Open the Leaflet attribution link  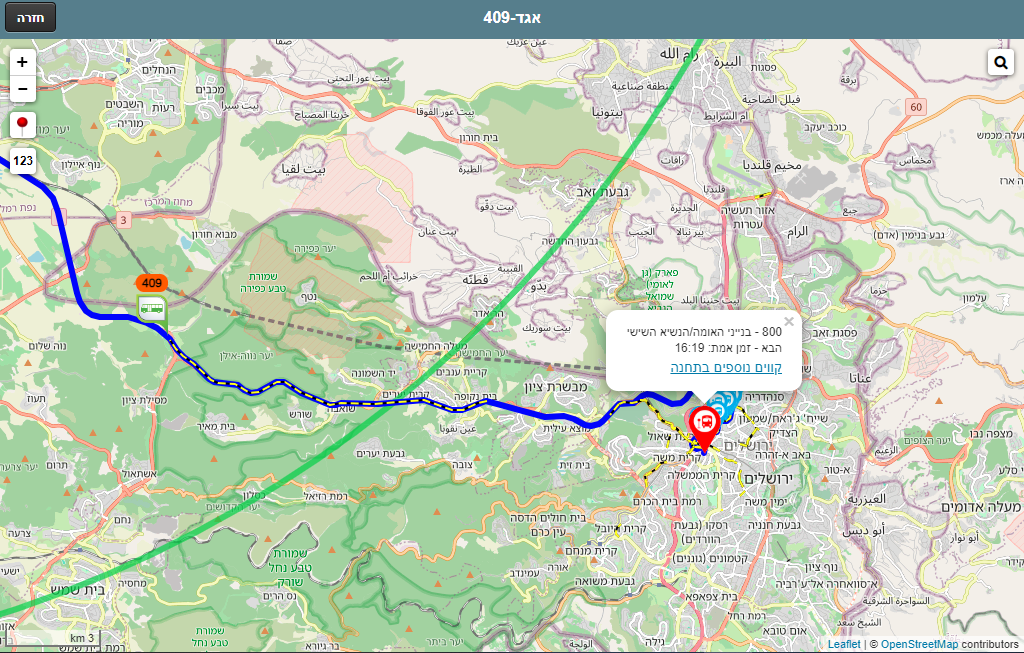pyautogui.click(x=844, y=644)
